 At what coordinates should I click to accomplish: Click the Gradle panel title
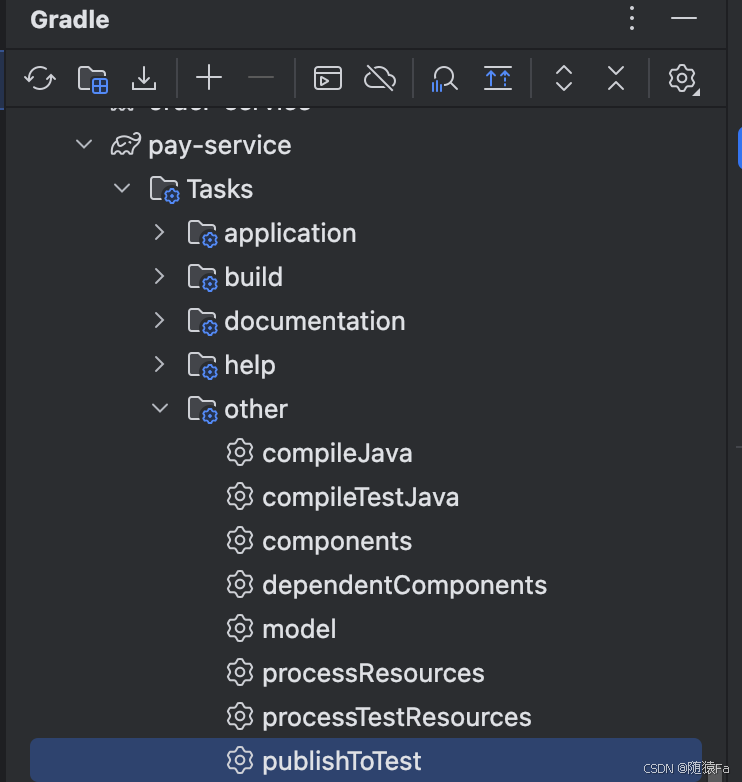(x=70, y=19)
